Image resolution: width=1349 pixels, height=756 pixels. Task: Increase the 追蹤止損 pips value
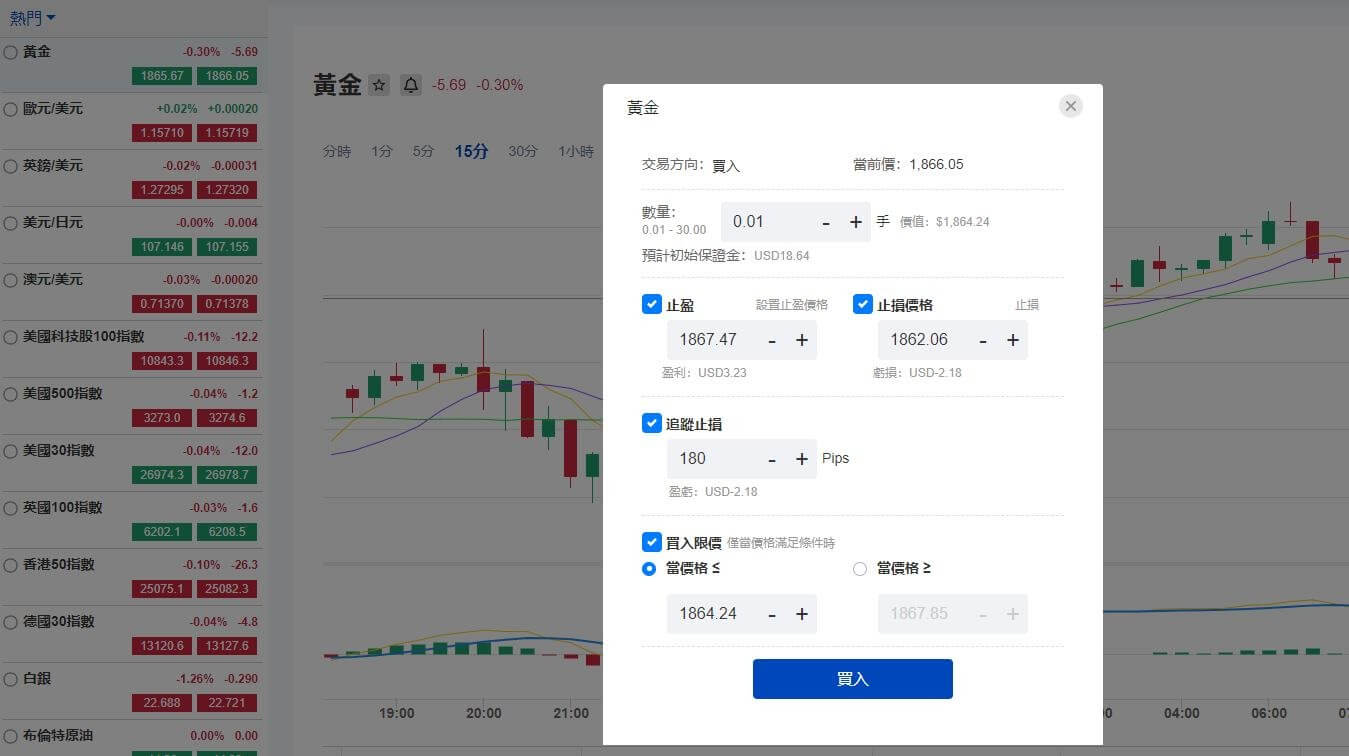[x=802, y=459]
